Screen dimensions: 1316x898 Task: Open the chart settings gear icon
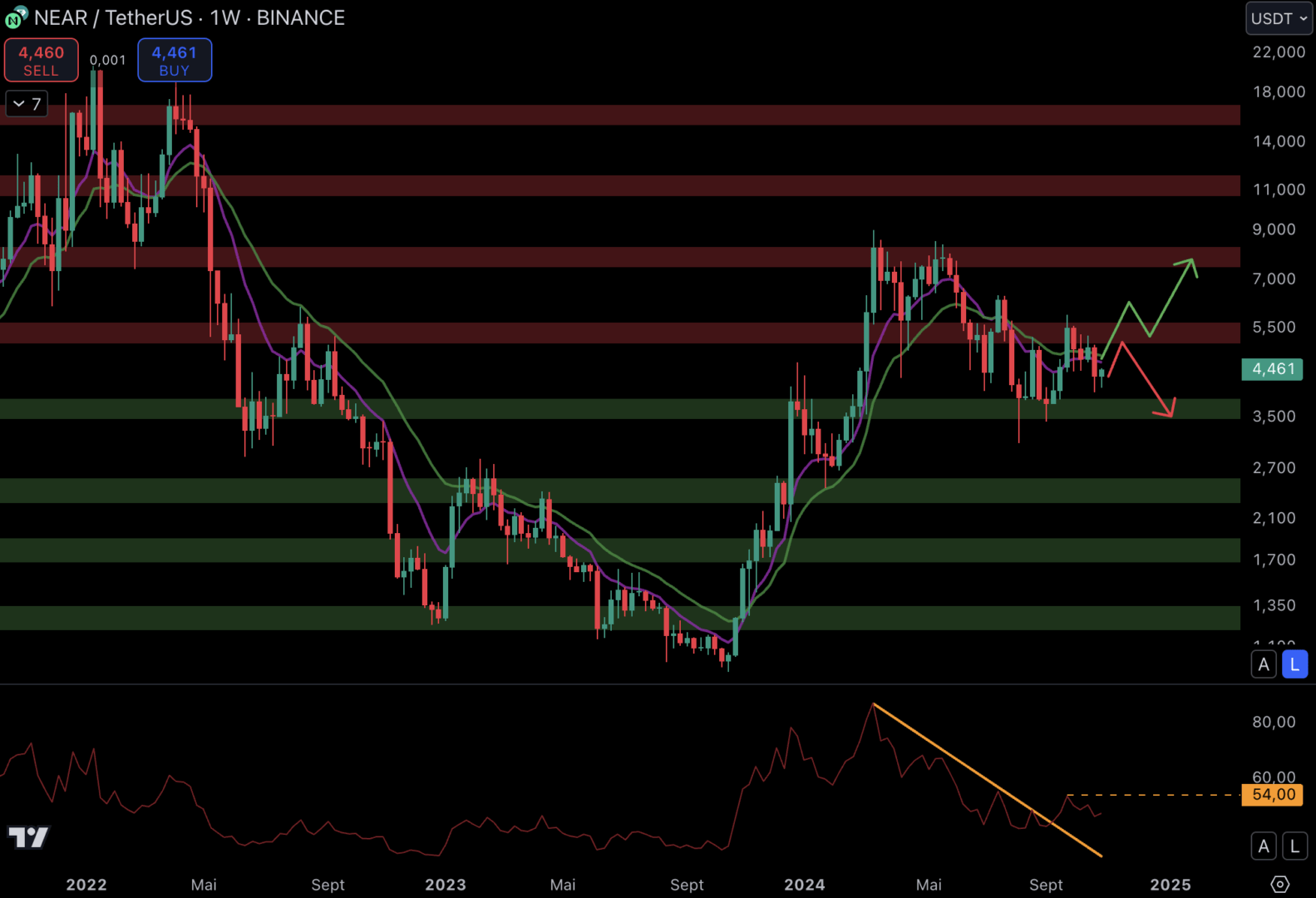tap(1279, 884)
